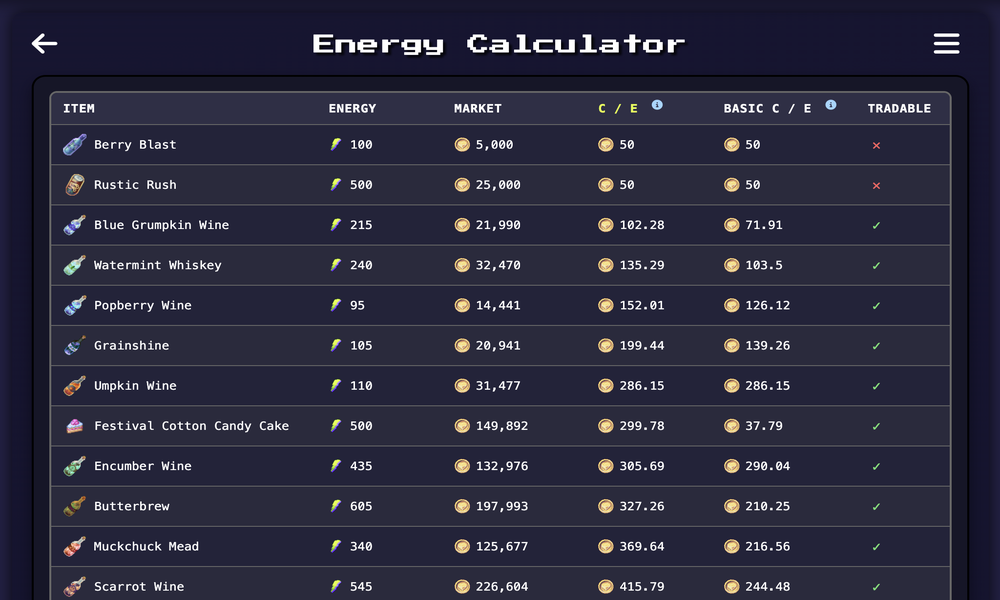Click the red X for Rustic Rush
1000x600 pixels.
[876, 186]
